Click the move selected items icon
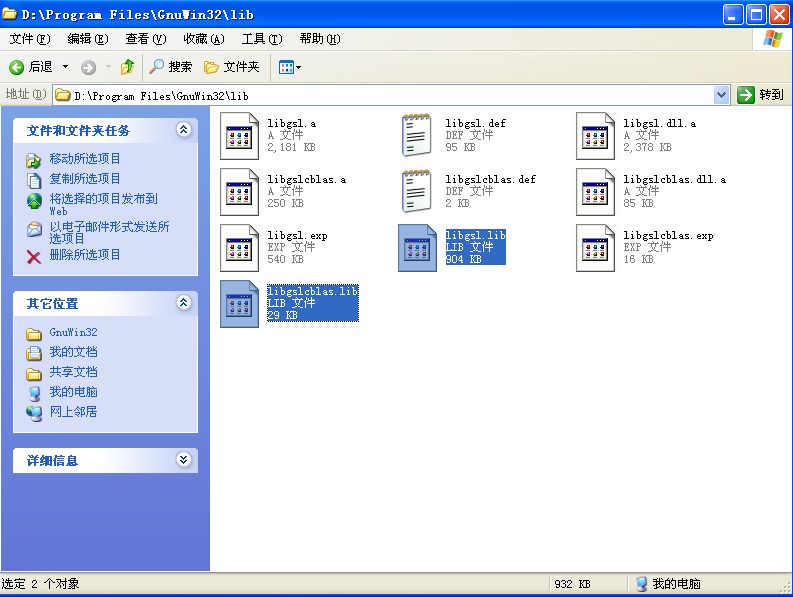The height and width of the screenshot is (597, 793). point(33,160)
